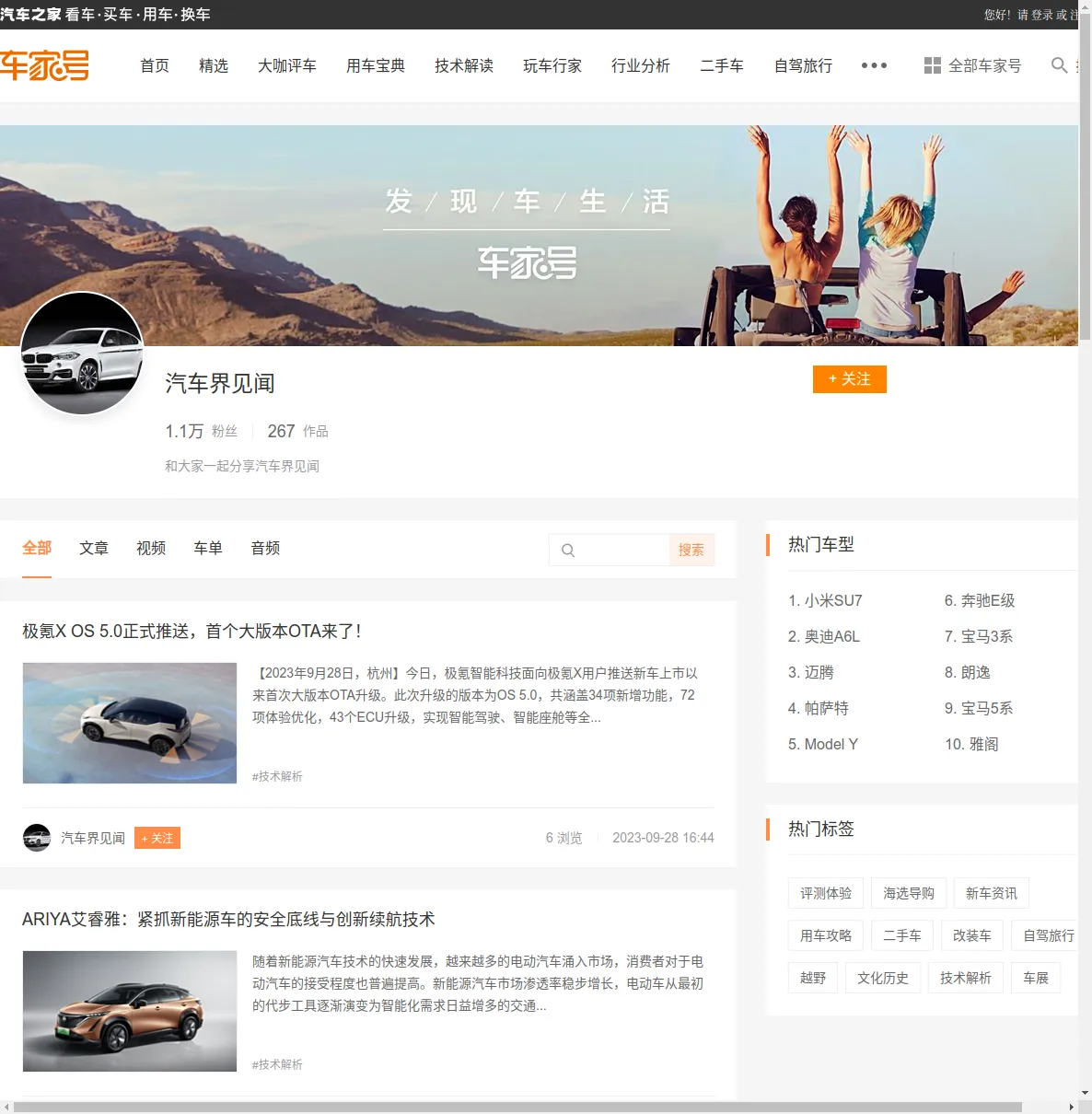Navigate to 玩车行家
1092x1114 pixels.
[x=552, y=65]
